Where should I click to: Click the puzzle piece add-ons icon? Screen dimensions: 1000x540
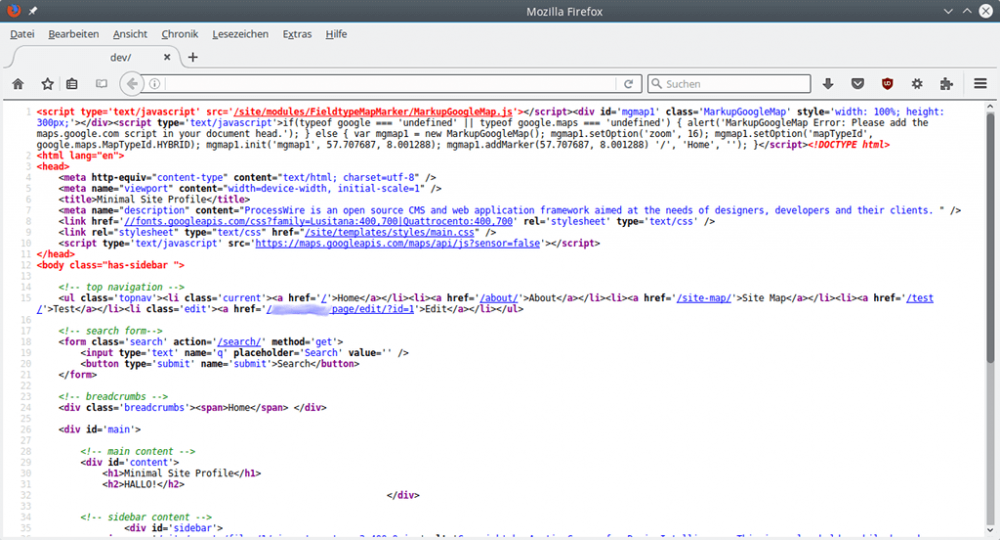pyautogui.click(x=946, y=84)
